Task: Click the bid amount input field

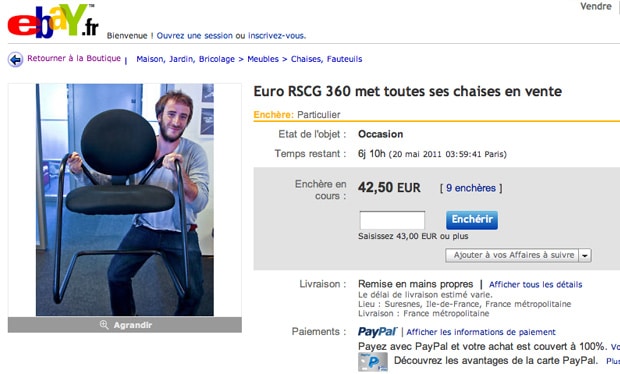Action: pyautogui.click(x=392, y=220)
